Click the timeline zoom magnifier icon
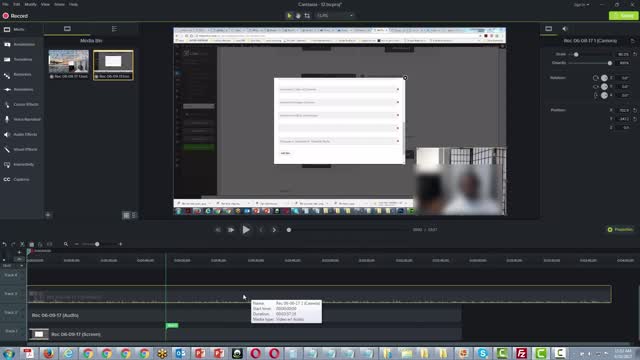The height and width of the screenshot is (360, 640). pos(66,244)
